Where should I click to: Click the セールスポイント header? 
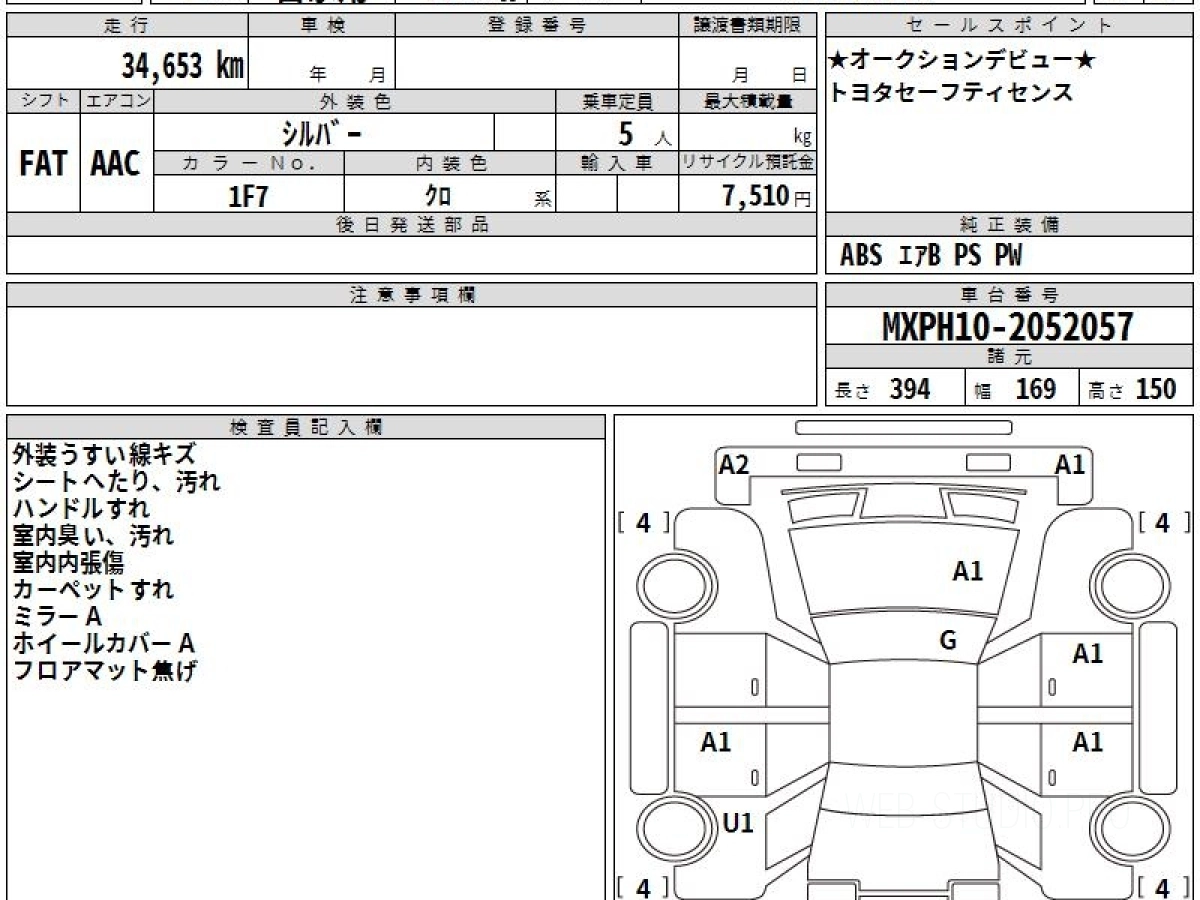[1010, 26]
